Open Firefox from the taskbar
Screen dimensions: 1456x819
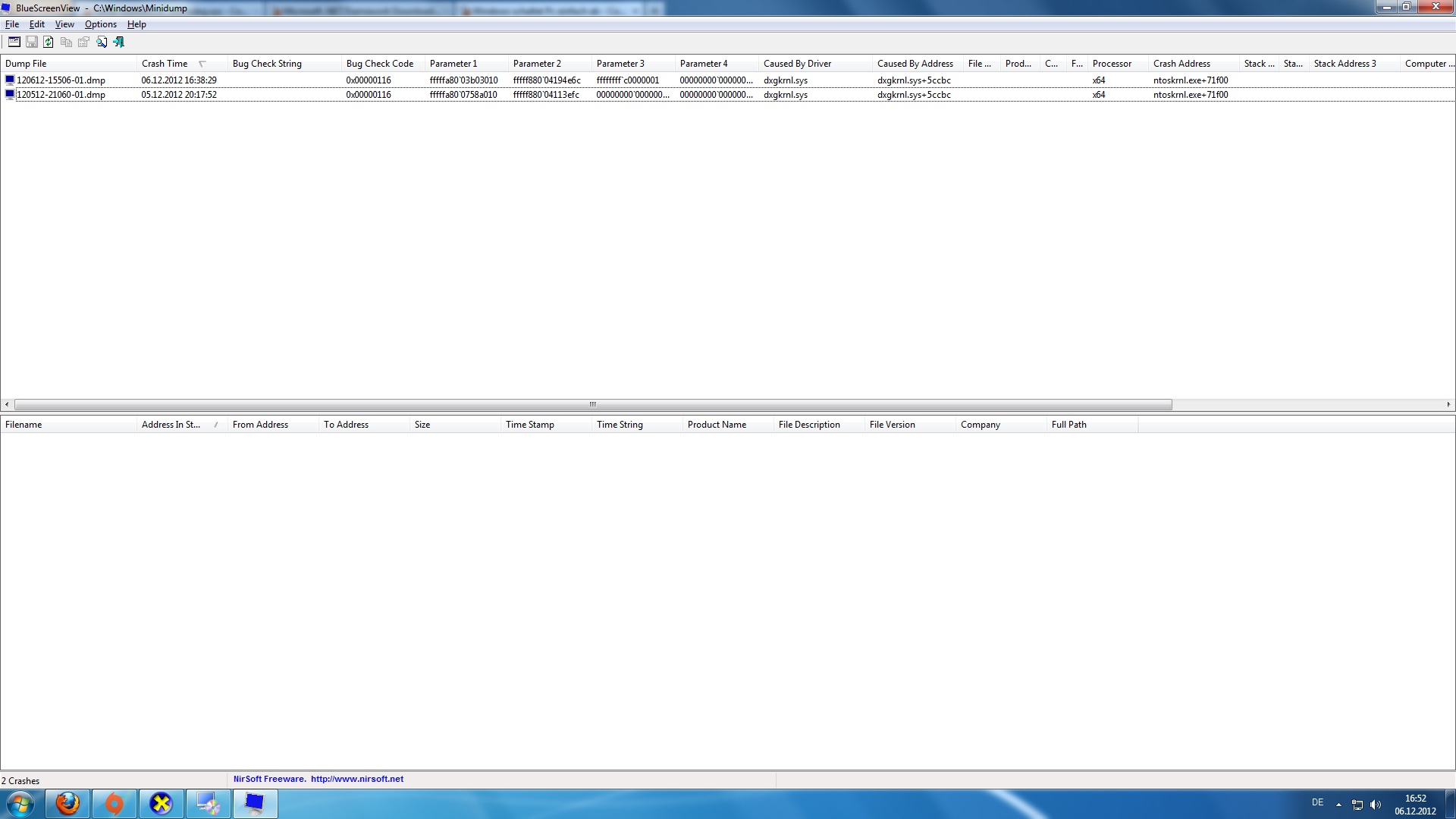click(68, 804)
